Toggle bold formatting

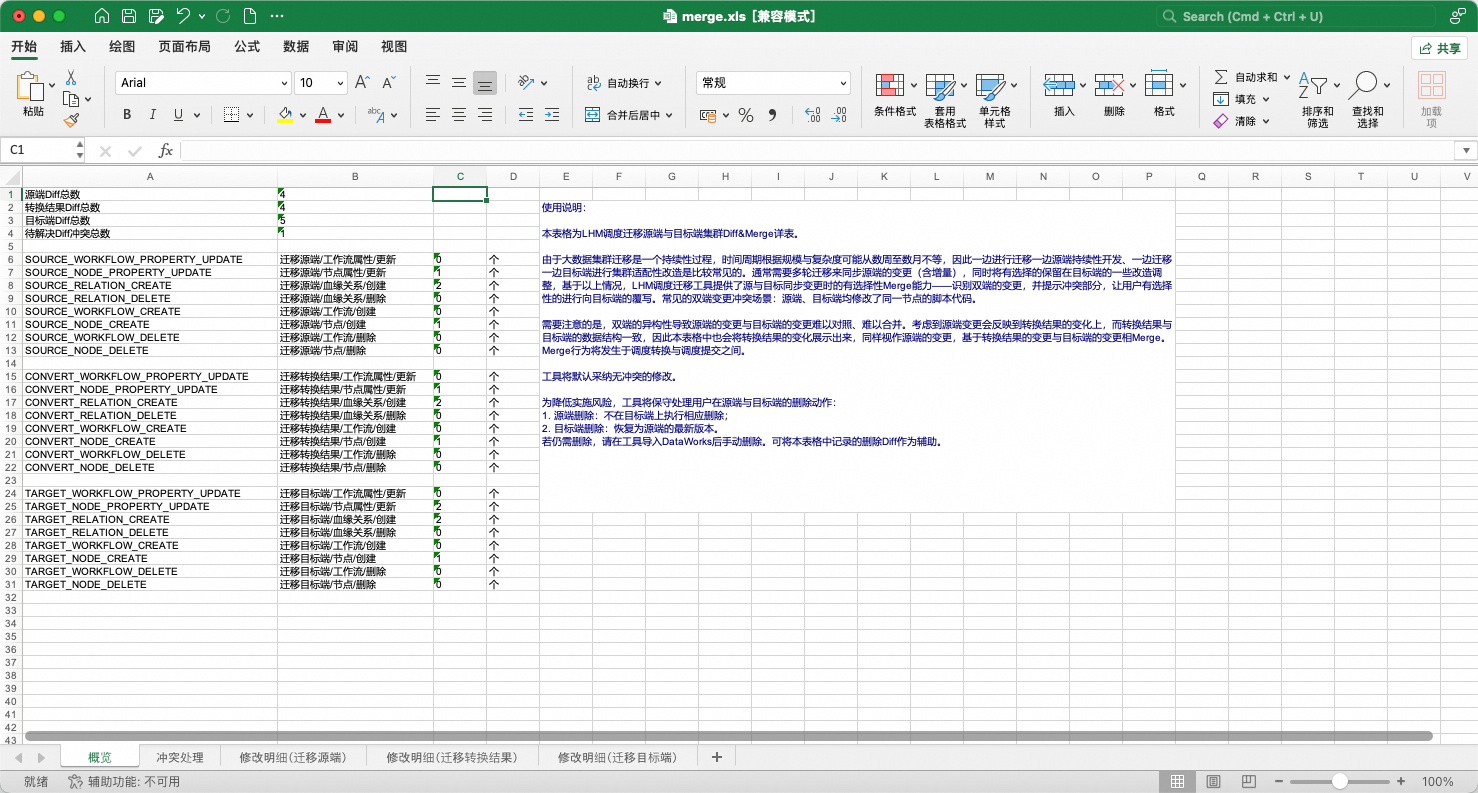pyautogui.click(x=127, y=115)
